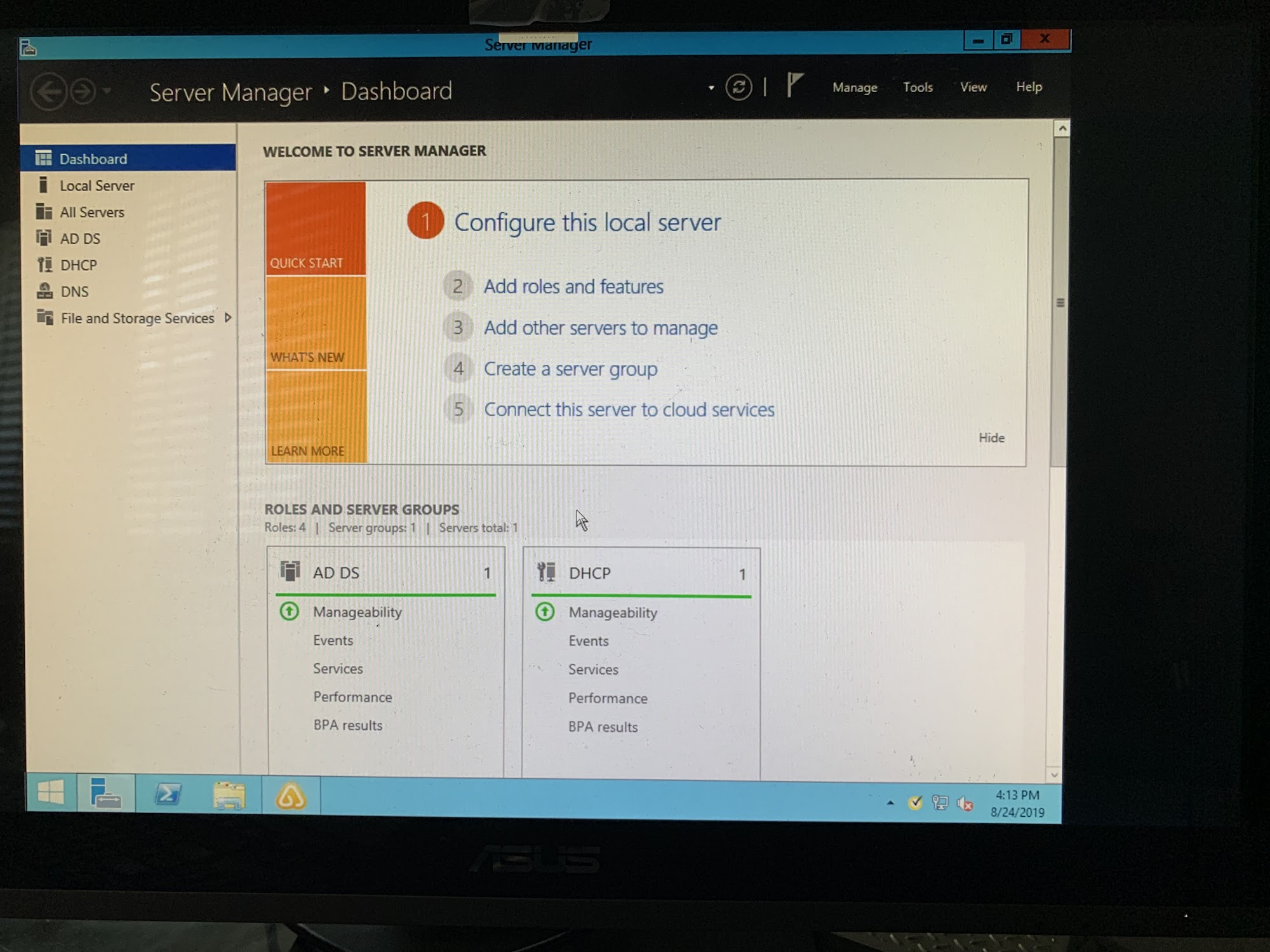This screenshot has width=1270, height=952.
Task: Click the DNS sidebar icon
Action: pos(44,291)
